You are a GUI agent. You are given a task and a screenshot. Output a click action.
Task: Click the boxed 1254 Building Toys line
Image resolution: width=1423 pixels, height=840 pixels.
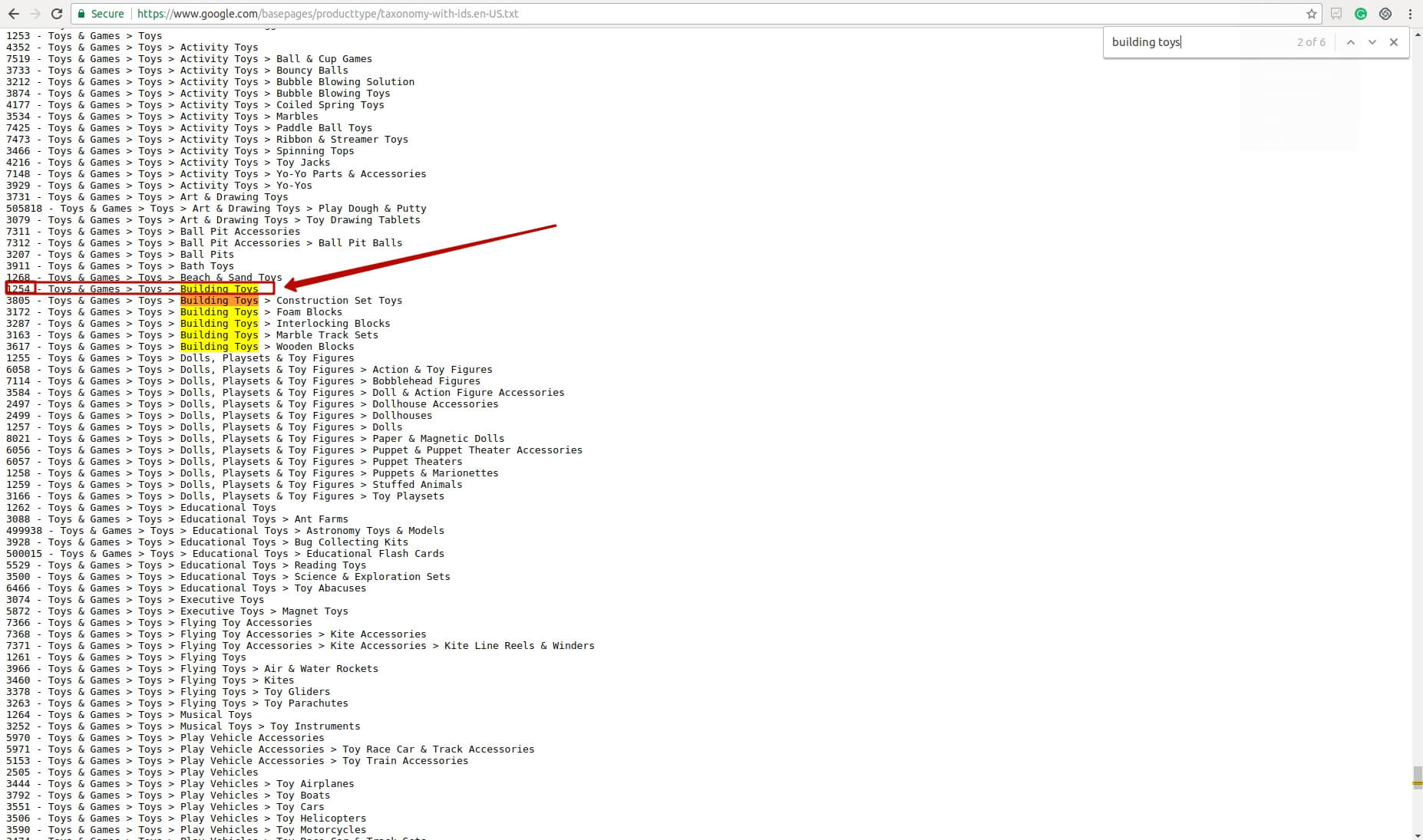[140, 289]
